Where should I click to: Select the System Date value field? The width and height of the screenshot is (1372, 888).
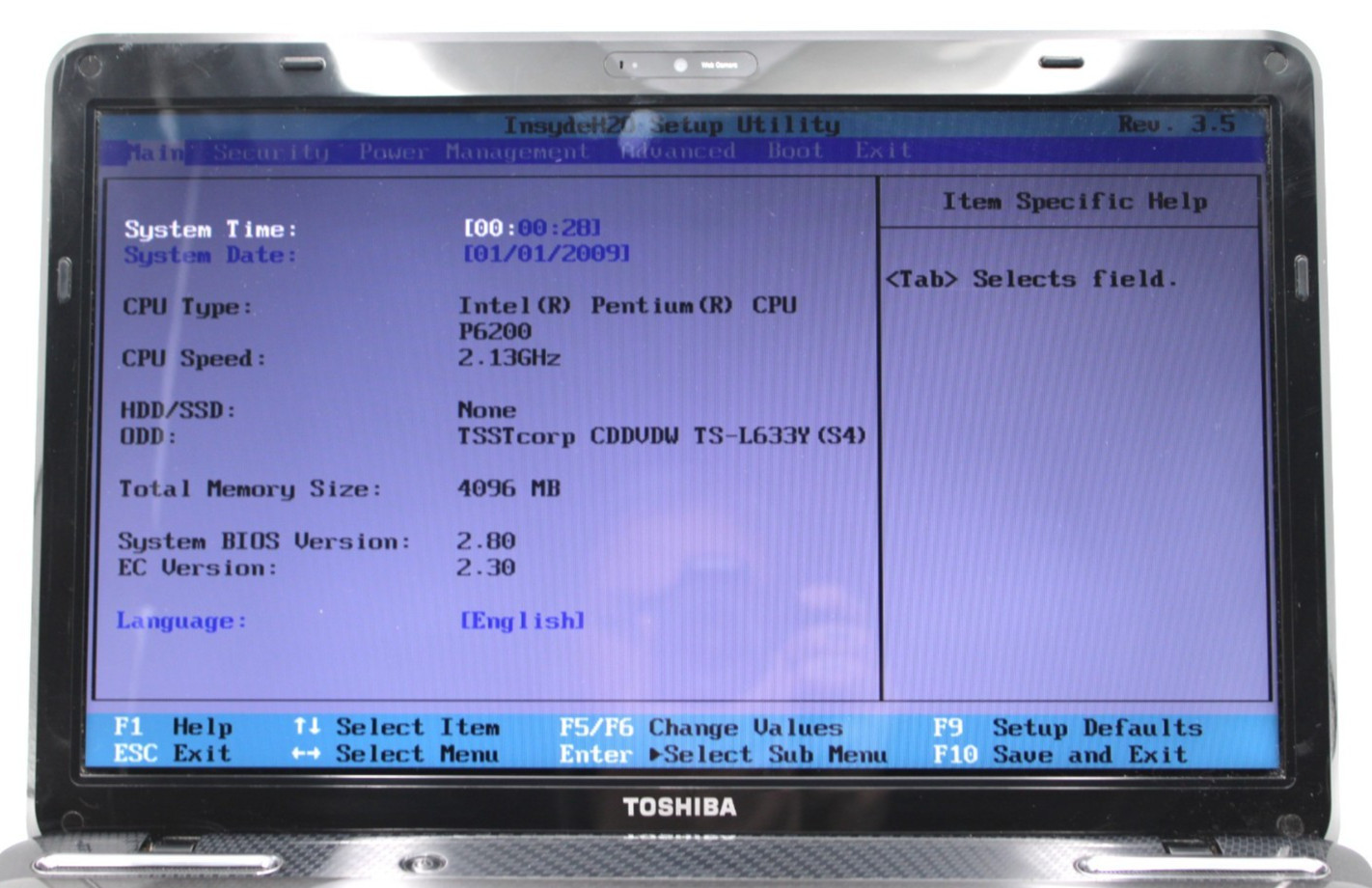pos(546,253)
